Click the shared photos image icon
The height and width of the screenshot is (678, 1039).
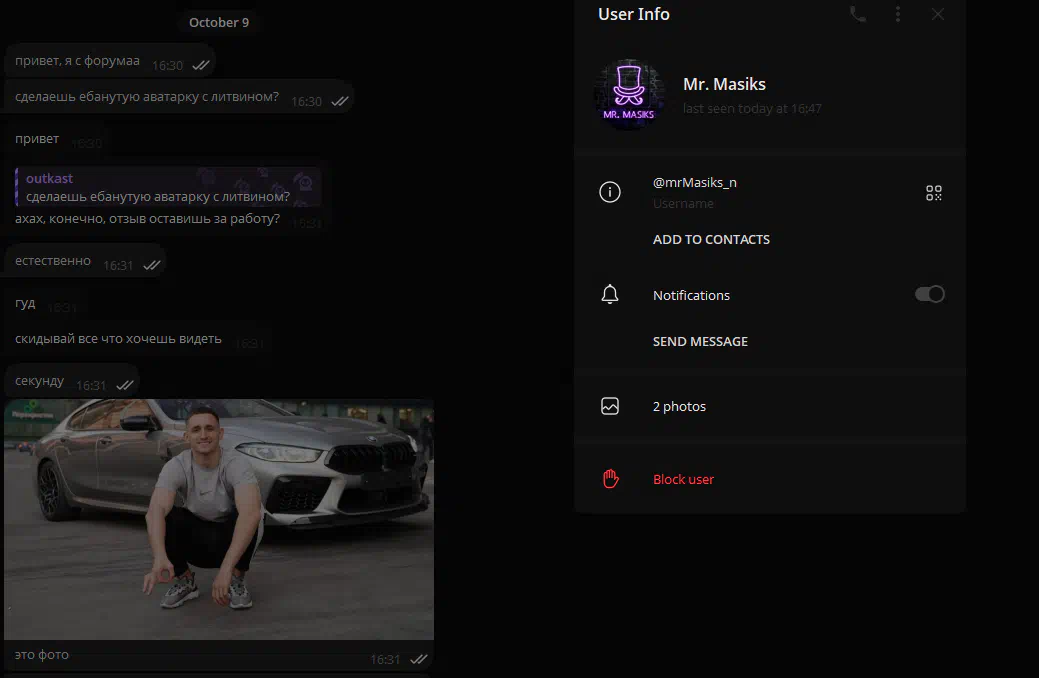tap(610, 406)
